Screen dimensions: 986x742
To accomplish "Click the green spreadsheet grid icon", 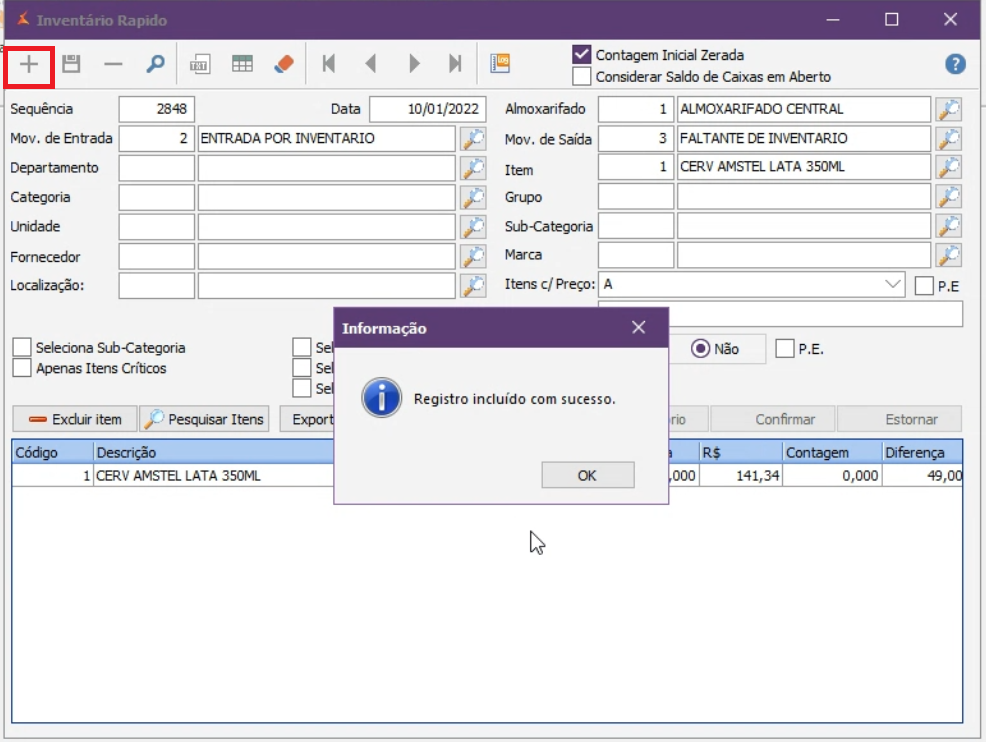I will click(242, 64).
